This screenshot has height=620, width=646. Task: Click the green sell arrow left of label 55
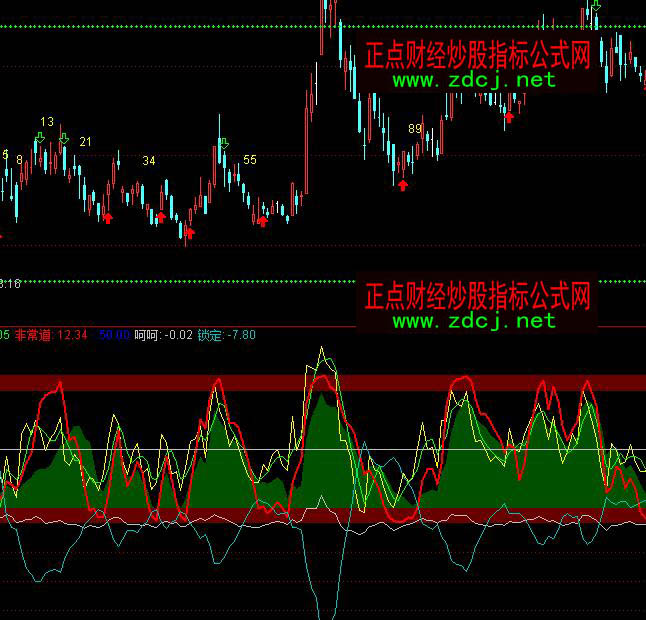[x=224, y=144]
